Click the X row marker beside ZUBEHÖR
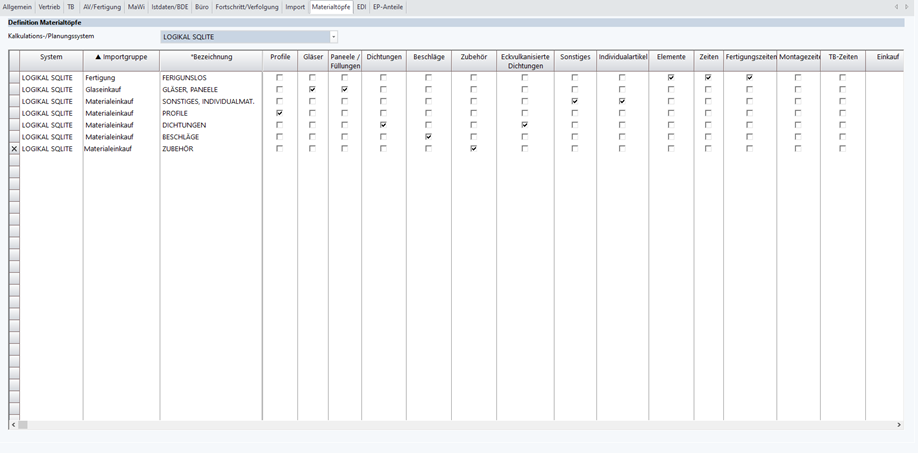 pyautogui.click(x=14, y=149)
